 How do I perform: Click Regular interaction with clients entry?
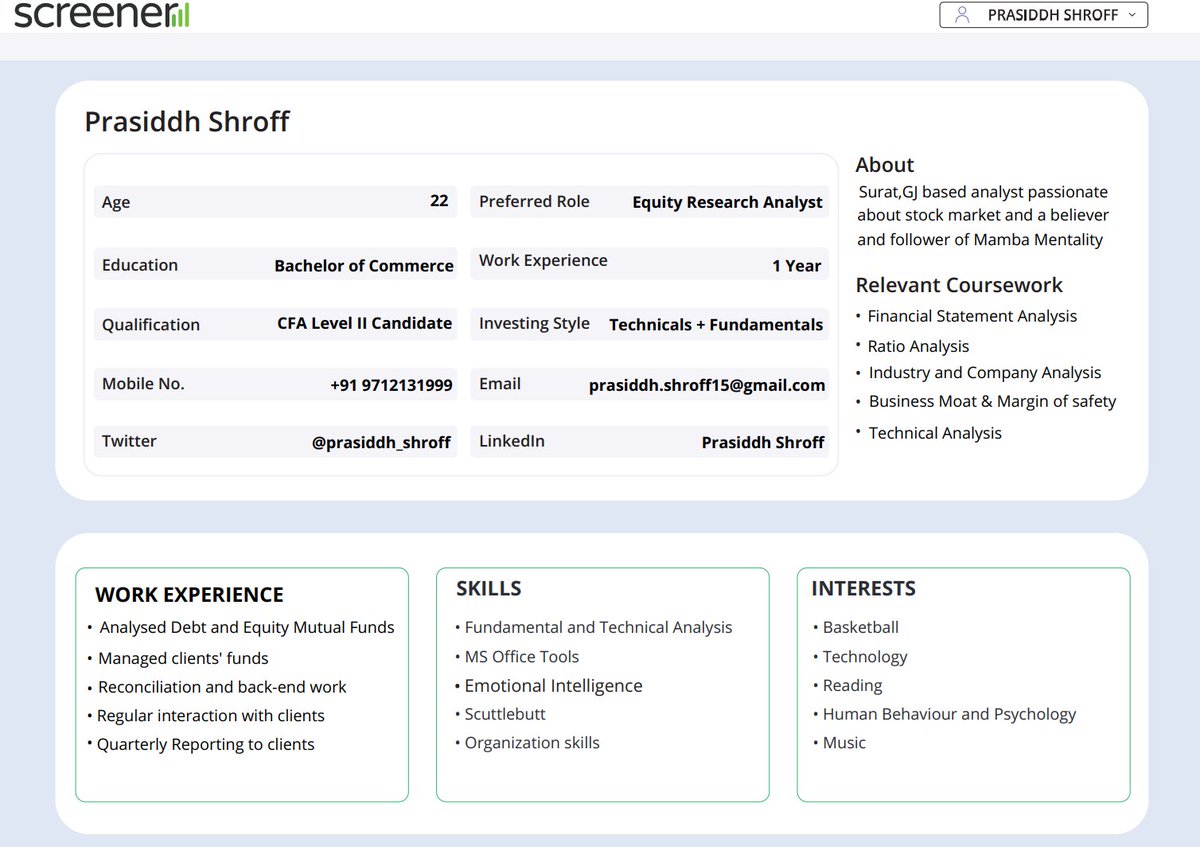pos(211,715)
